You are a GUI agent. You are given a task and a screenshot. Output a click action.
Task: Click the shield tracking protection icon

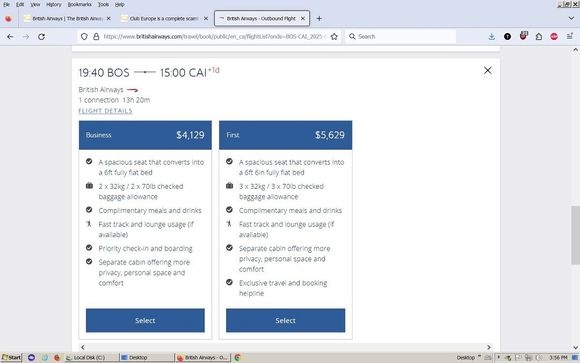point(84,37)
